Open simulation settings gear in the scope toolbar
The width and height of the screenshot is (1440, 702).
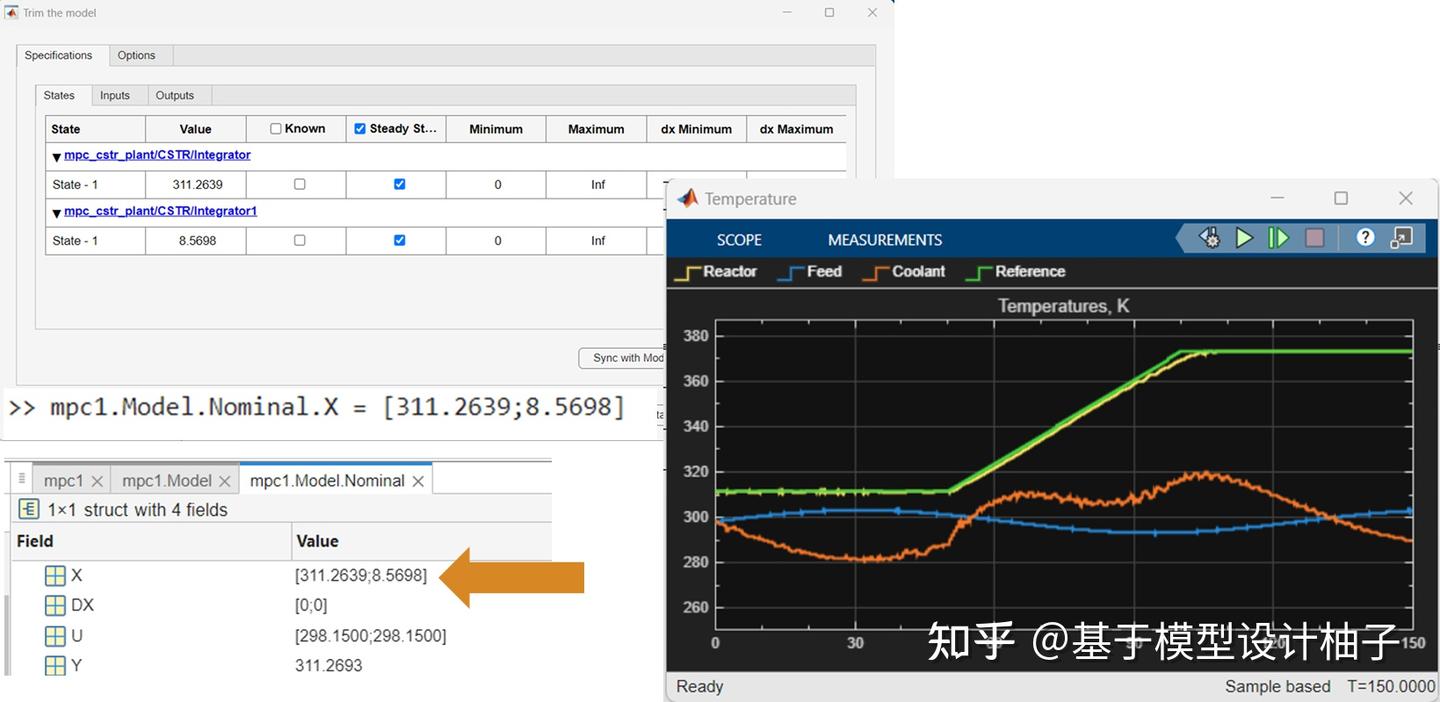point(1209,238)
